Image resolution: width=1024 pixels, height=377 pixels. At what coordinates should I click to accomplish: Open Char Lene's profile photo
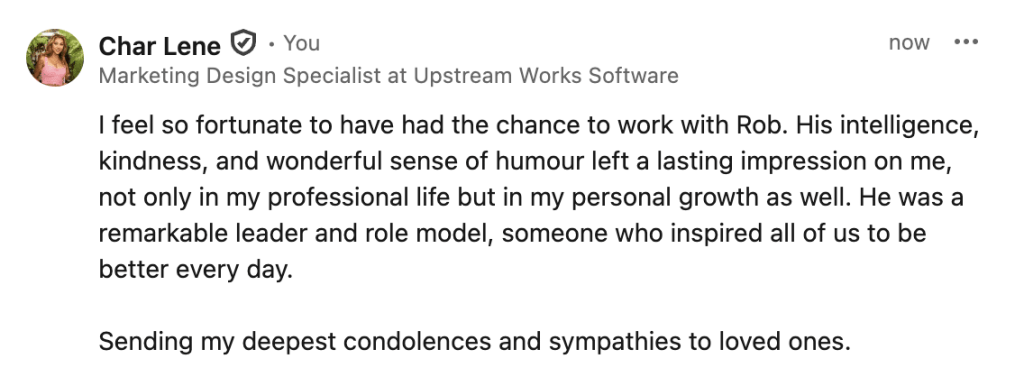tap(55, 57)
